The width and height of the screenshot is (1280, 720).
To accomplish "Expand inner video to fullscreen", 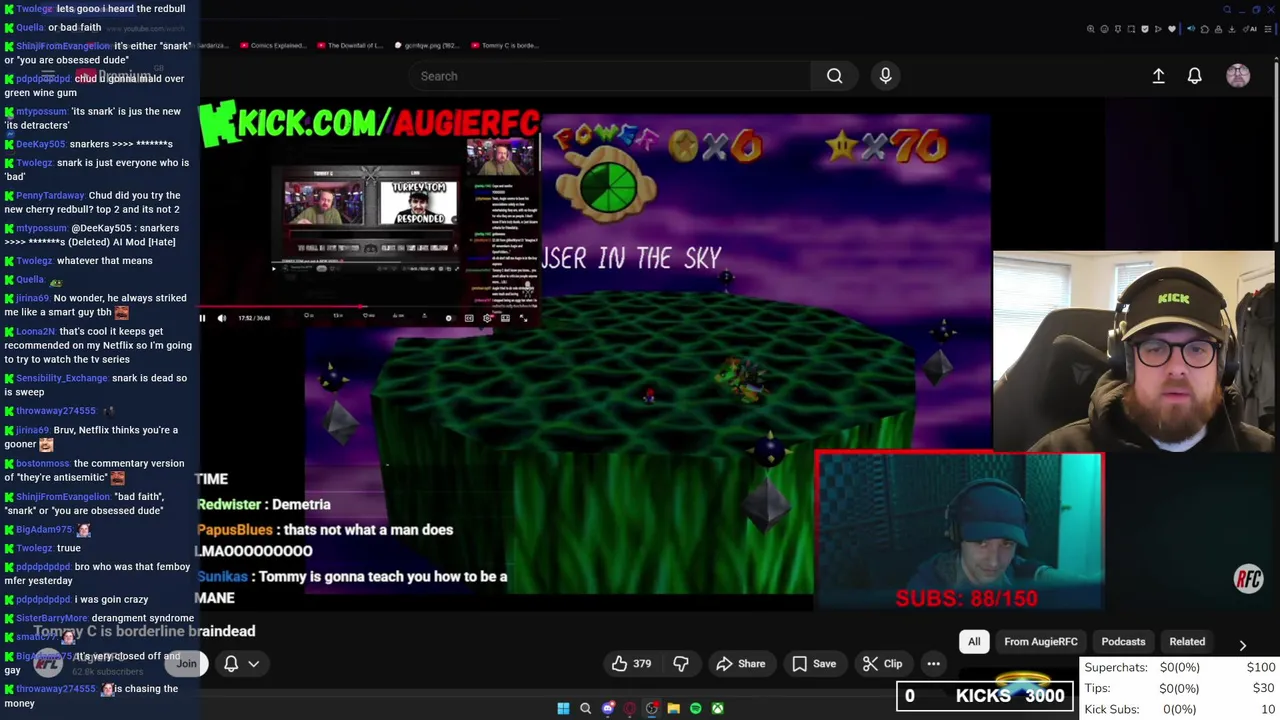I will pos(523,318).
